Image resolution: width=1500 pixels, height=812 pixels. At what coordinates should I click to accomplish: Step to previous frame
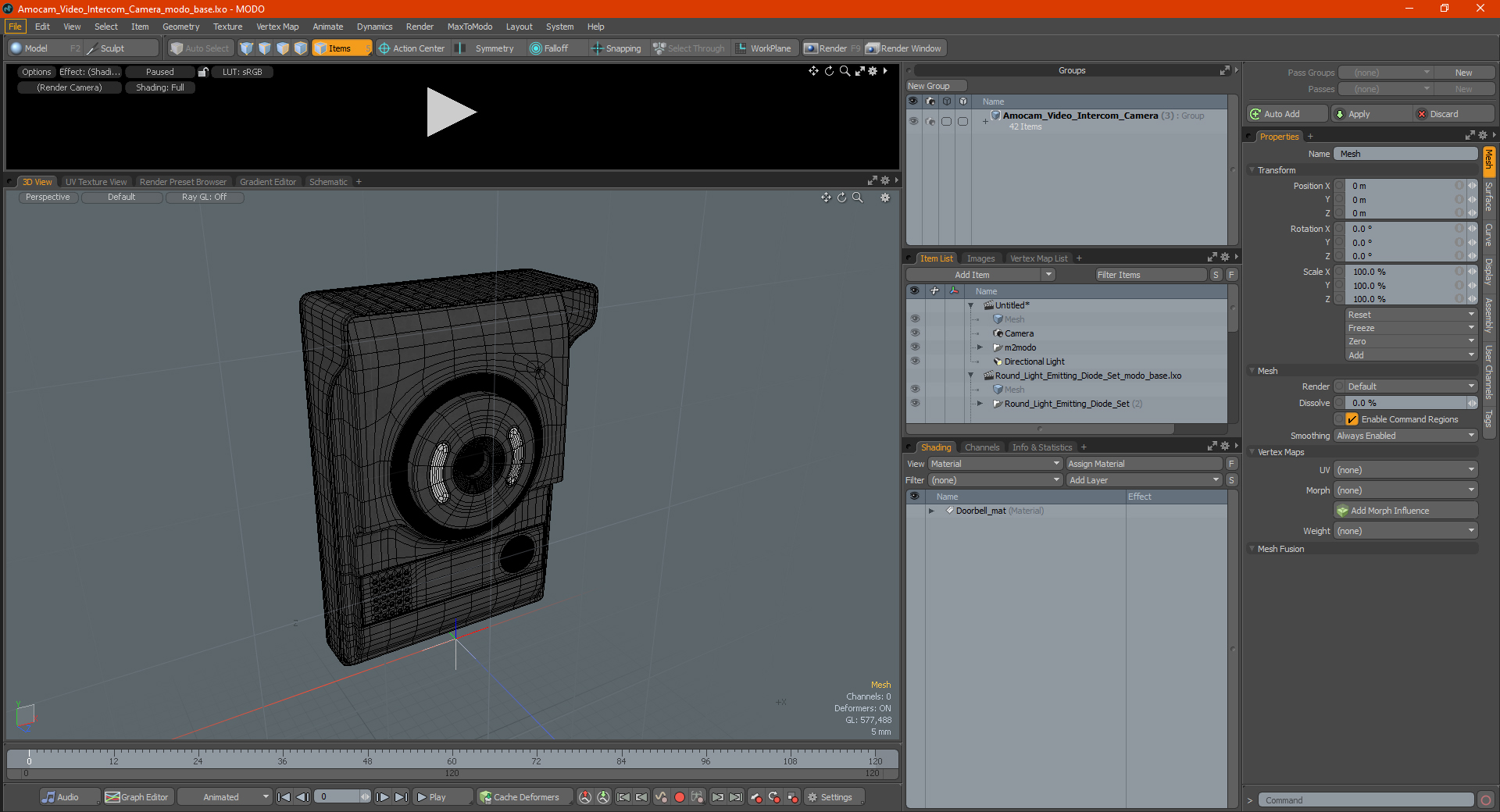click(x=302, y=797)
